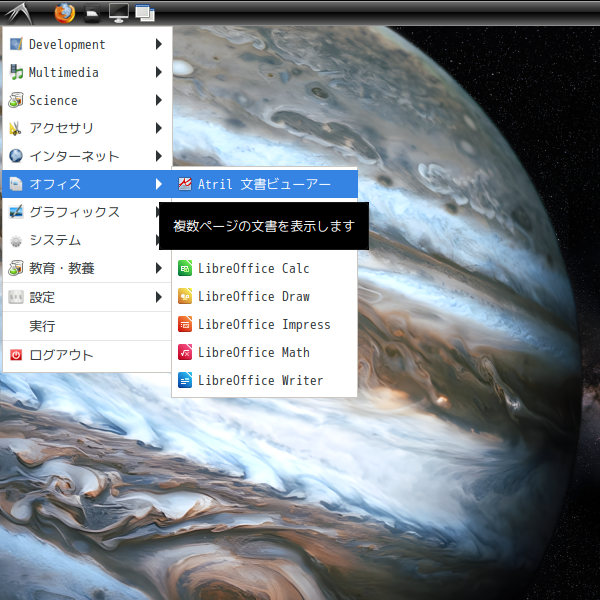Viewport: 600px width, 600px height.
Task: Click the orange LibreOffice Impress icon
Action: [x=185, y=324]
